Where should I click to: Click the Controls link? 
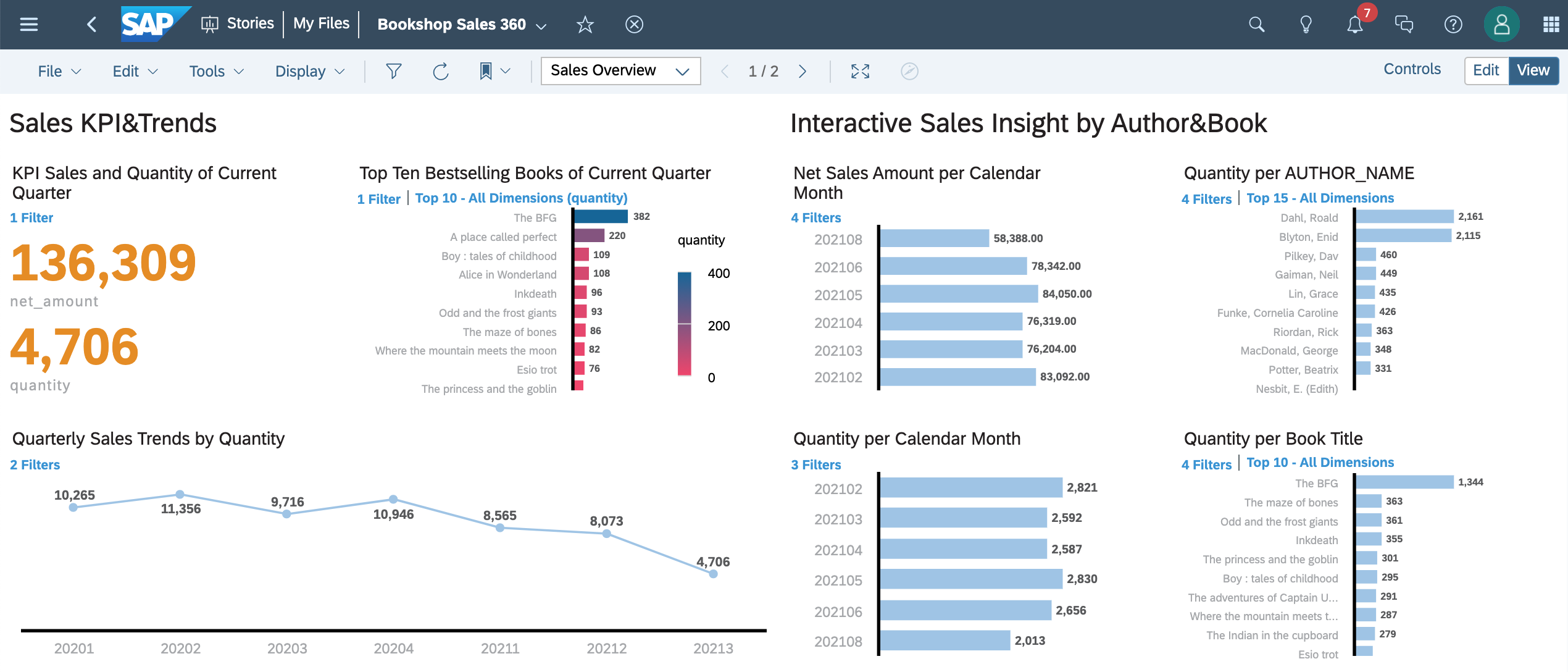click(x=1412, y=69)
